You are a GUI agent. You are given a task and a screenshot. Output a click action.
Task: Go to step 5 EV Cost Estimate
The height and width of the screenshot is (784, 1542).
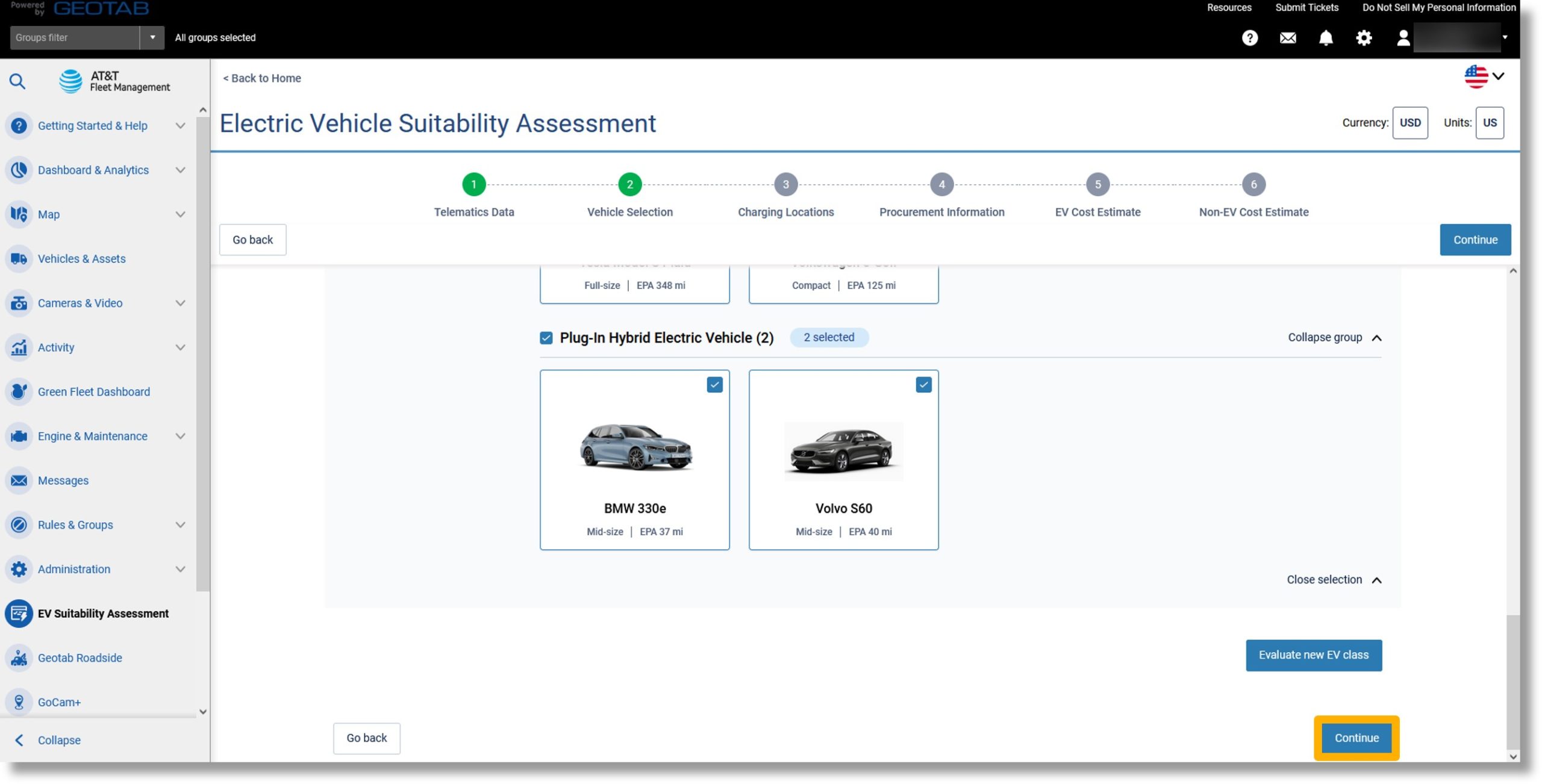click(x=1097, y=185)
